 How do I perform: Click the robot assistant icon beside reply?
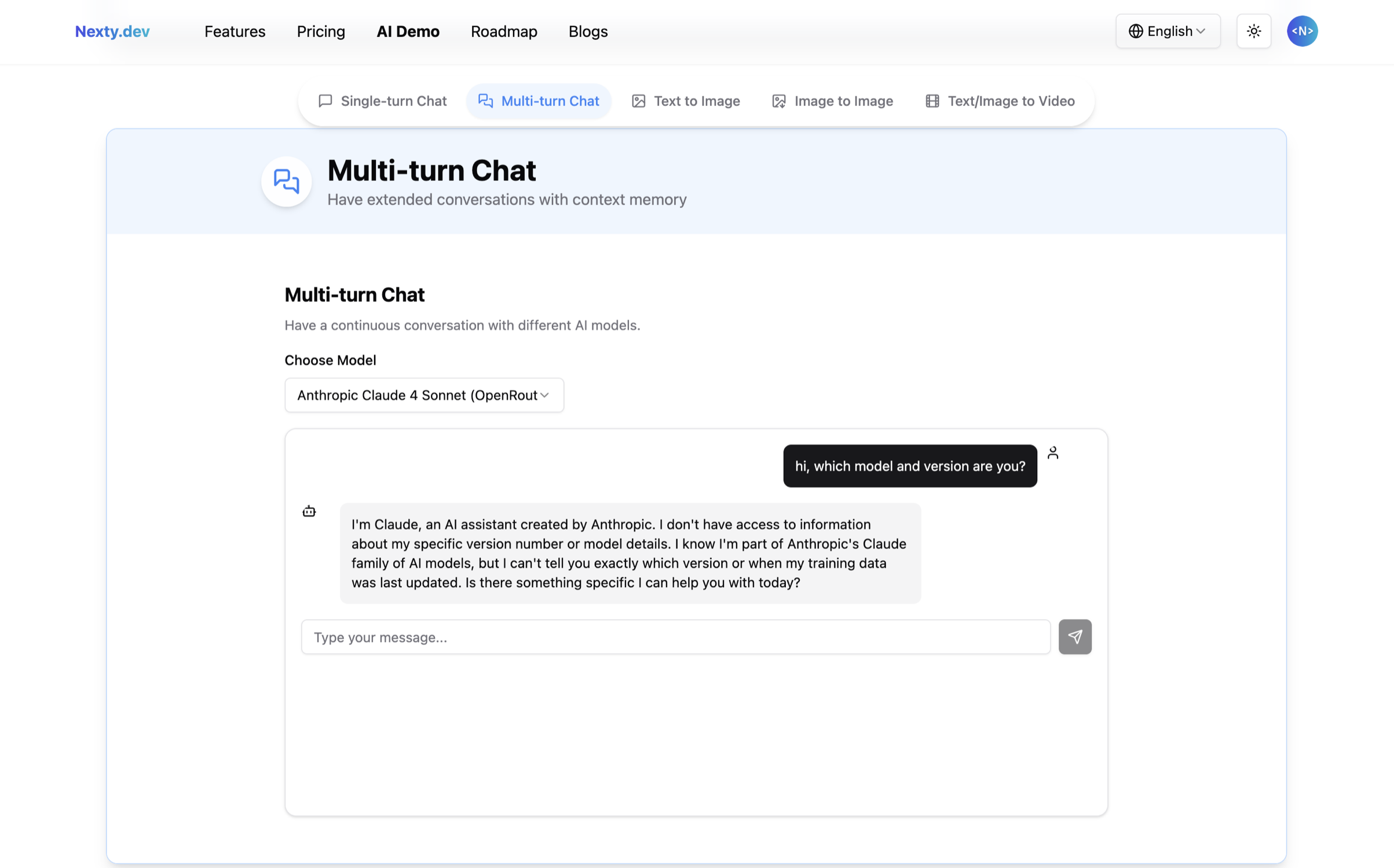[309, 511]
